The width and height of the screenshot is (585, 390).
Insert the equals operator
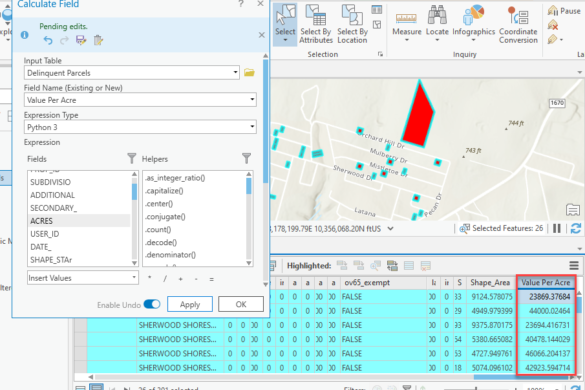pos(212,279)
